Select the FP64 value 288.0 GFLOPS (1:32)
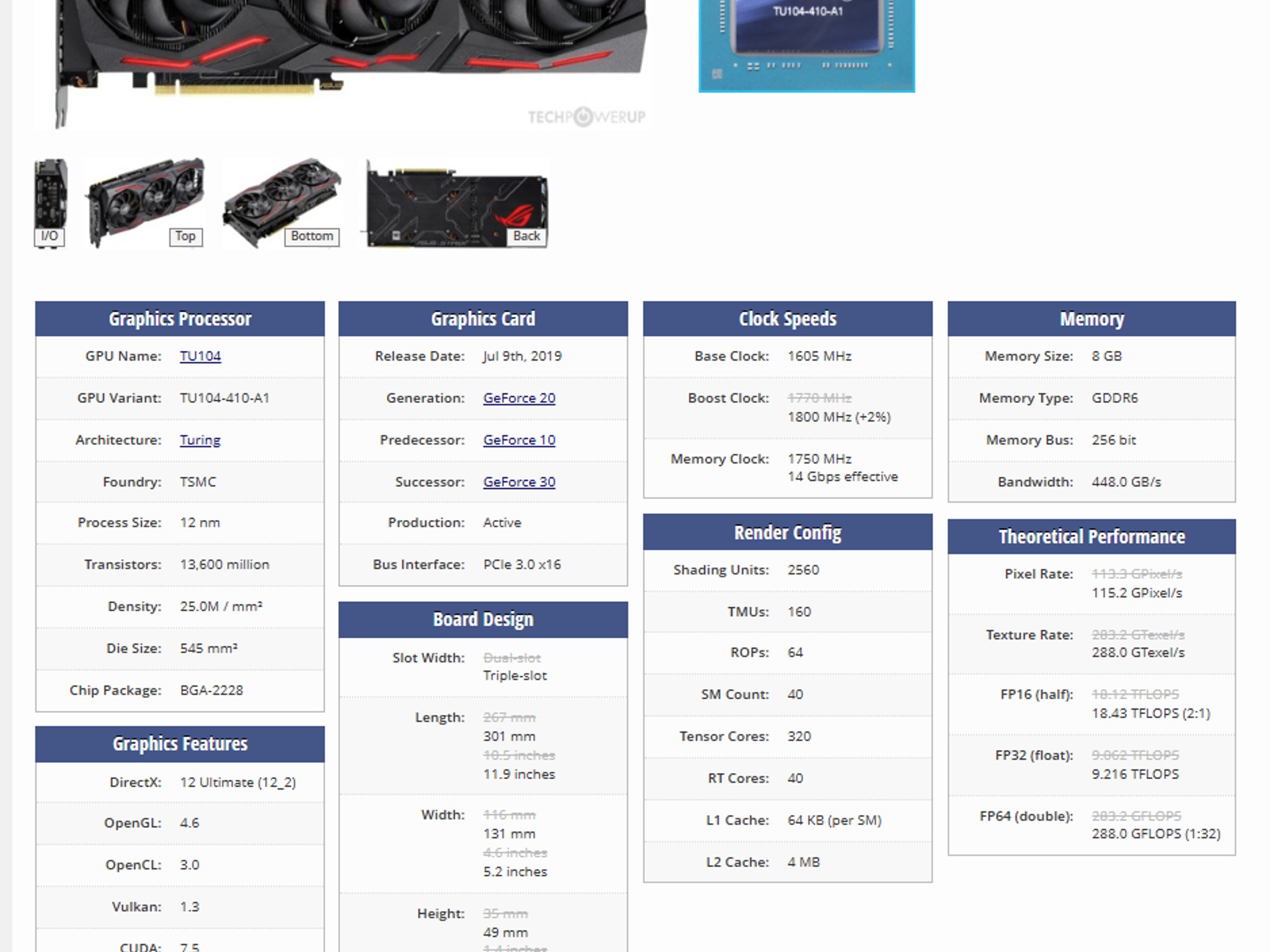This screenshot has height=952, width=1270. [x=1156, y=834]
